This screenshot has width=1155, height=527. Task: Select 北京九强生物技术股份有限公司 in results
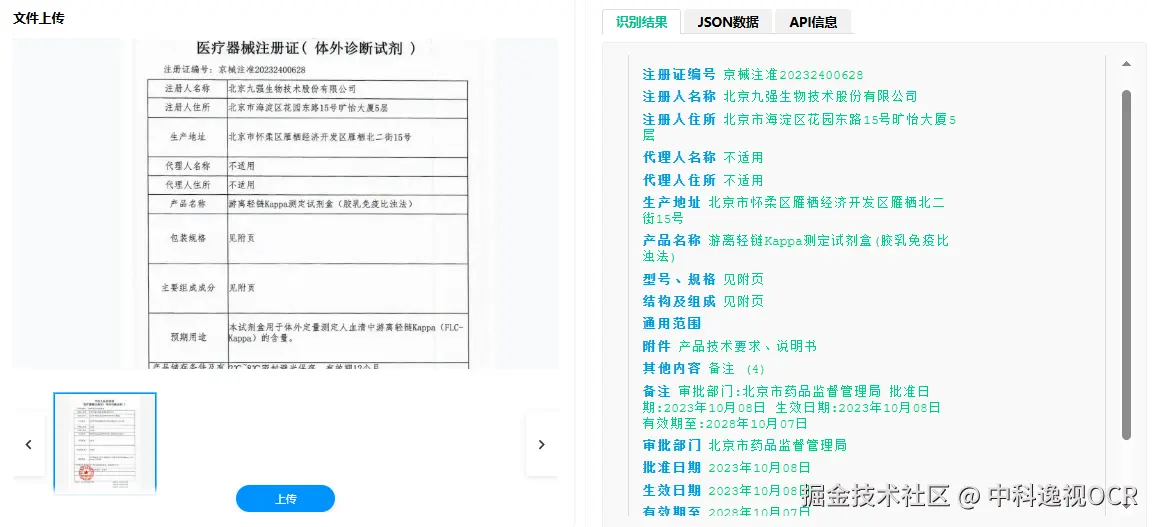point(821,97)
